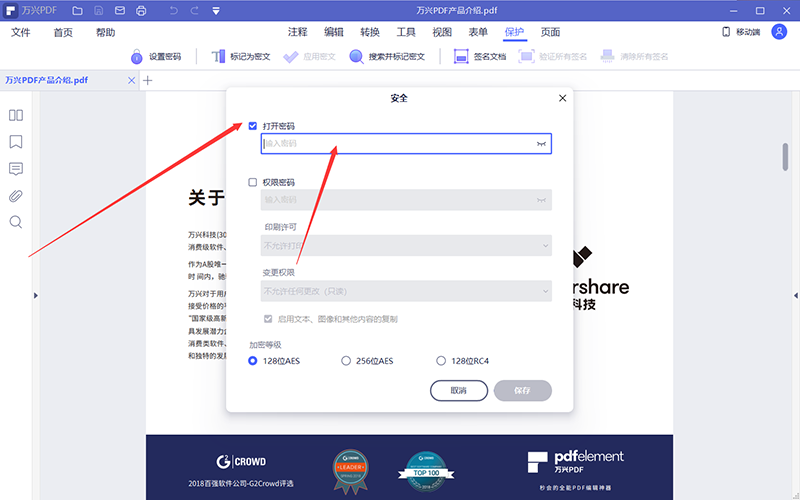Click the redo arrow icon
Screen dimensions: 800x500
pyautogui.click(x=194, y=11)
